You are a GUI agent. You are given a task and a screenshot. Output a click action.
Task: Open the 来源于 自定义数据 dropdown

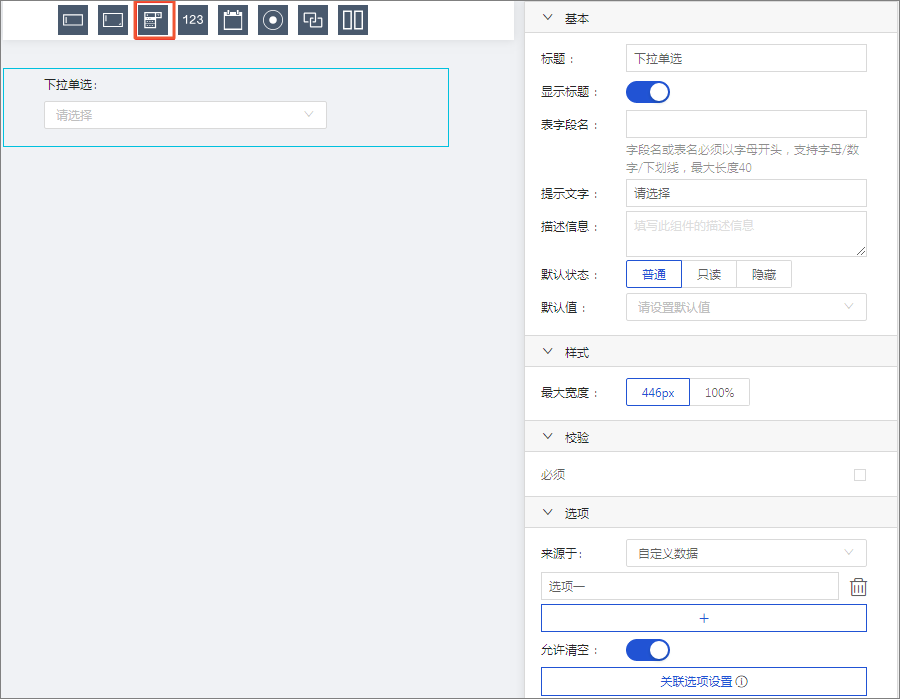coord(746,553)
